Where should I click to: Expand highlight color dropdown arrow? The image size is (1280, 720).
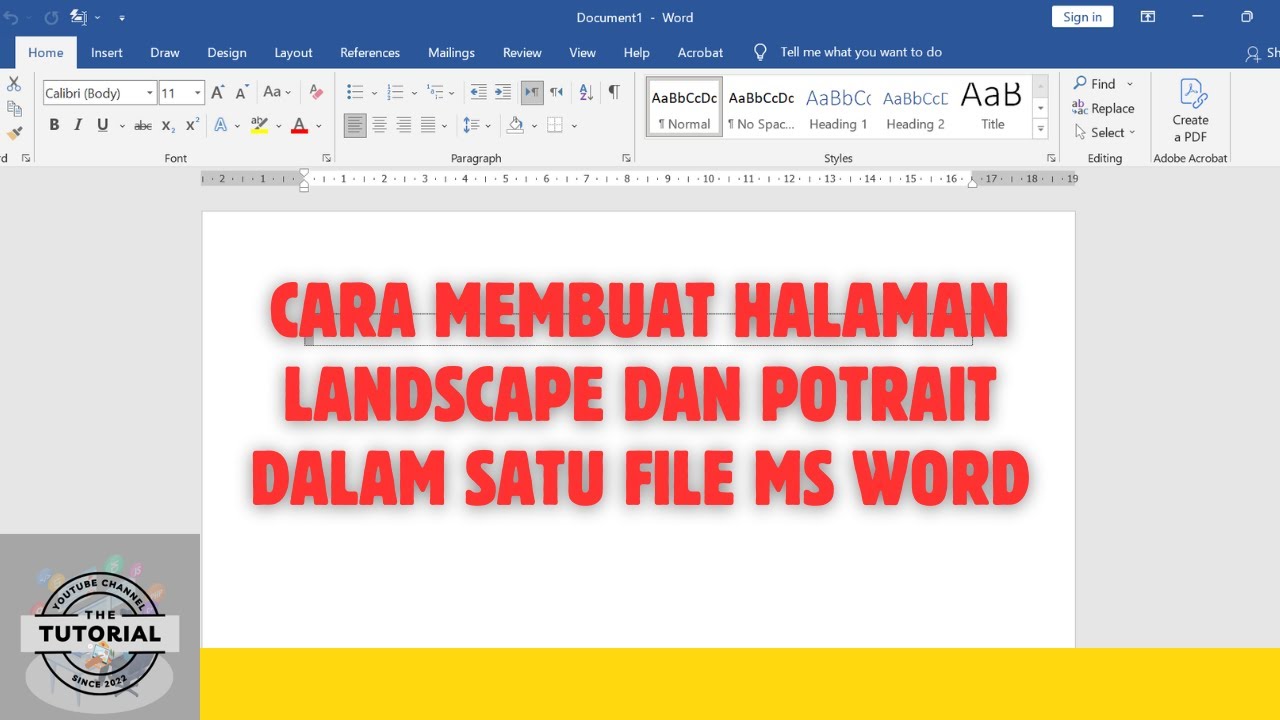278,126
